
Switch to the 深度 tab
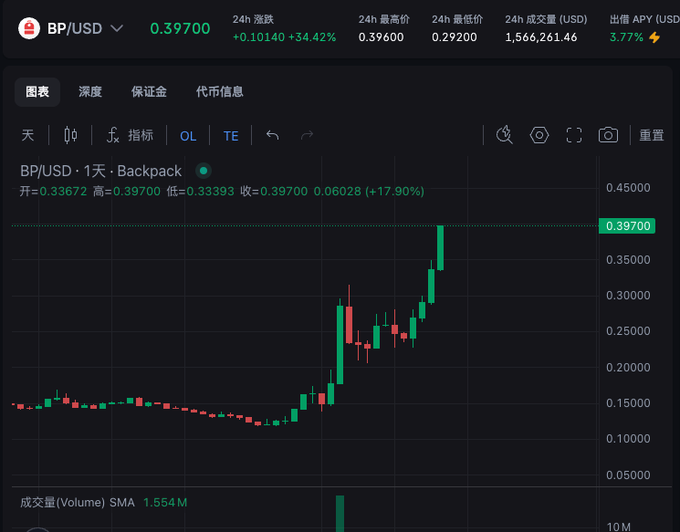(x=90, y=92)
